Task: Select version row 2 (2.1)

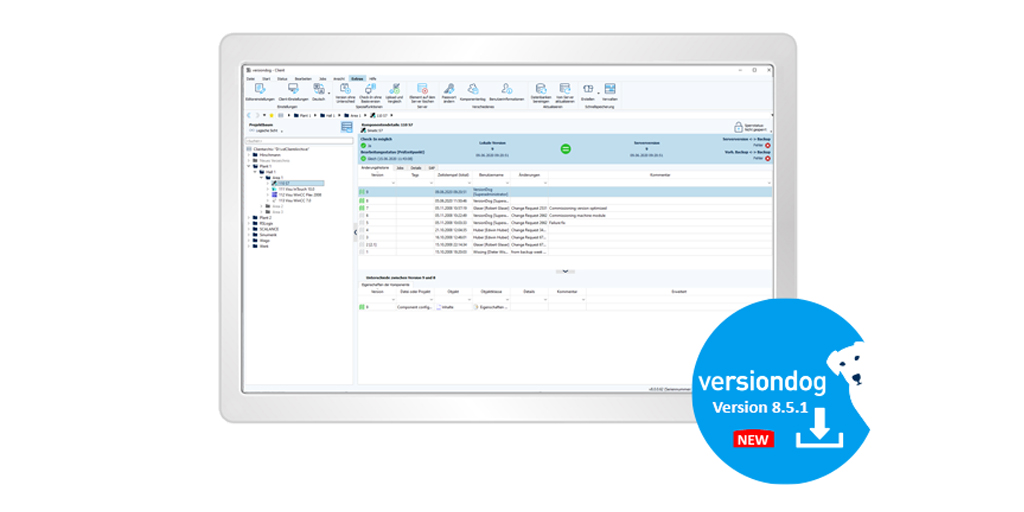Action: pos(565,244)
